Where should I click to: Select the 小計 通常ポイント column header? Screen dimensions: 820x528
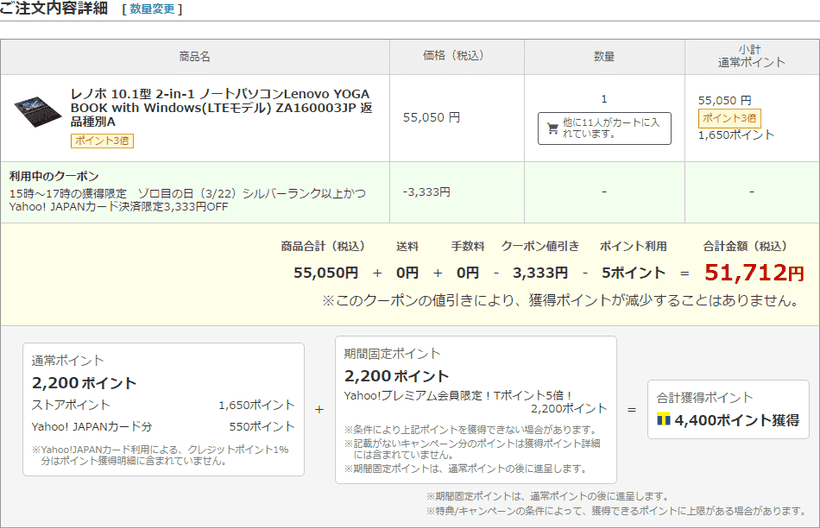[751, 56]
